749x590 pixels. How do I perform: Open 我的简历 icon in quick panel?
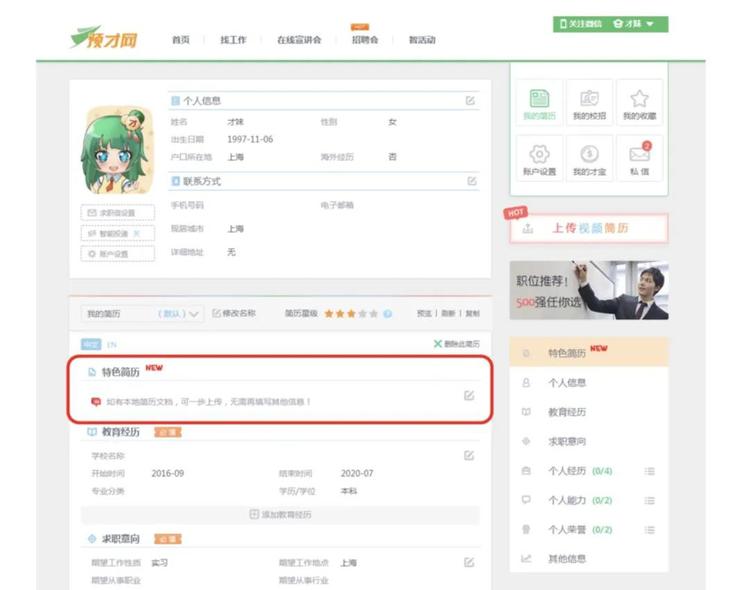[x=539, y=104]
